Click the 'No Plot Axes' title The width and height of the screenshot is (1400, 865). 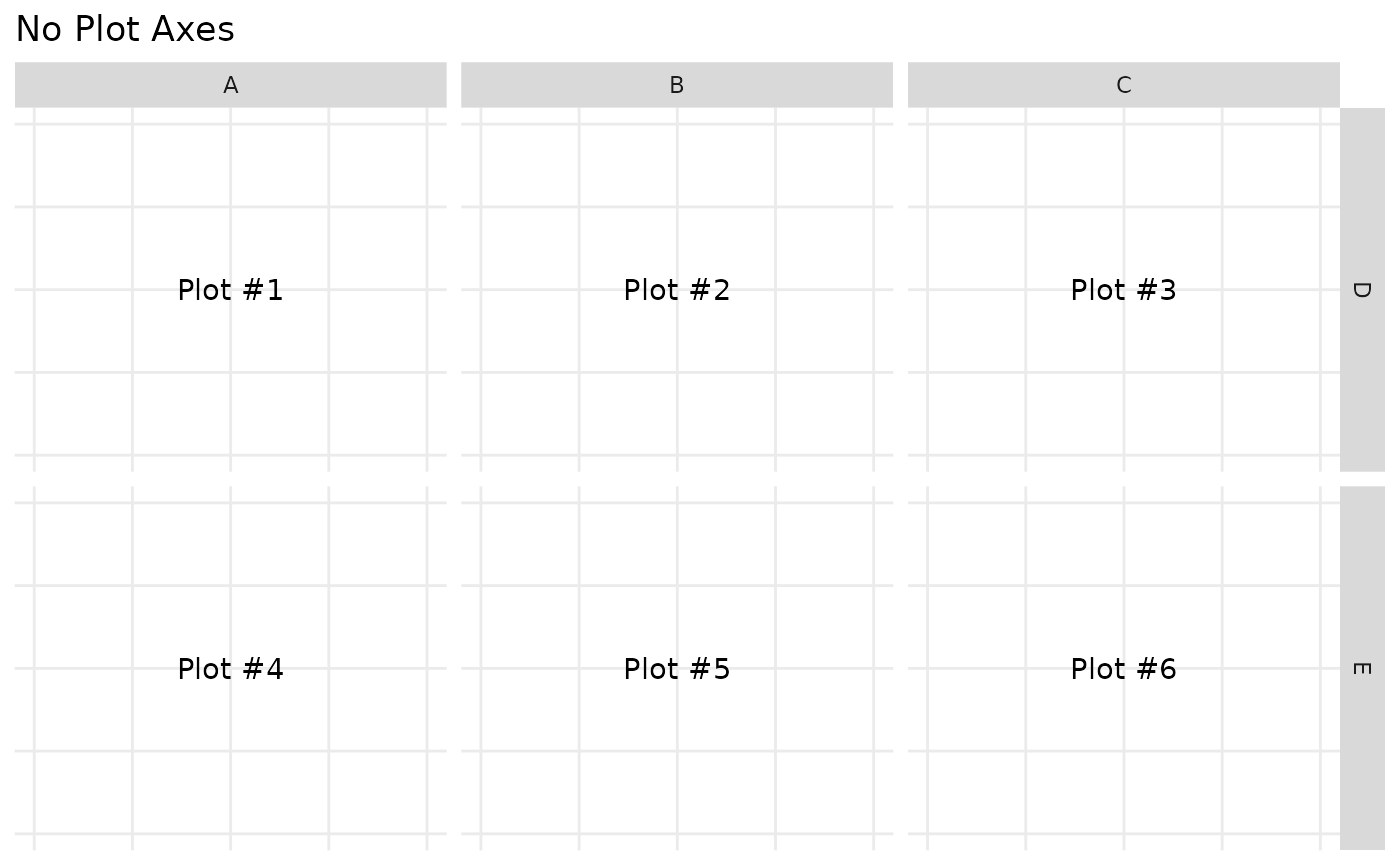[x=125, y=30]
